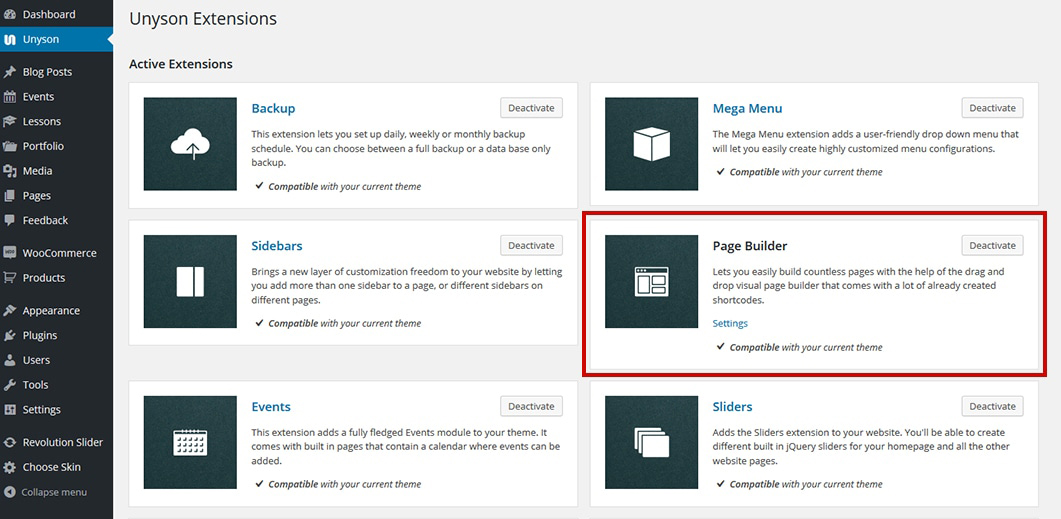Open the Dashboard menu item
Image resolution: width=1061 pixels, height=519 pixels.
(x=56, y=14)
